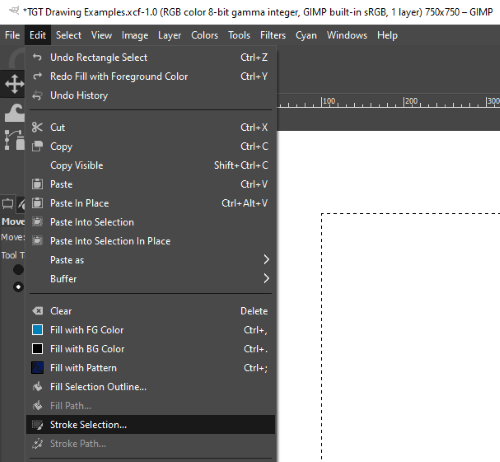Click the dark blue pattern swatch

37,368
